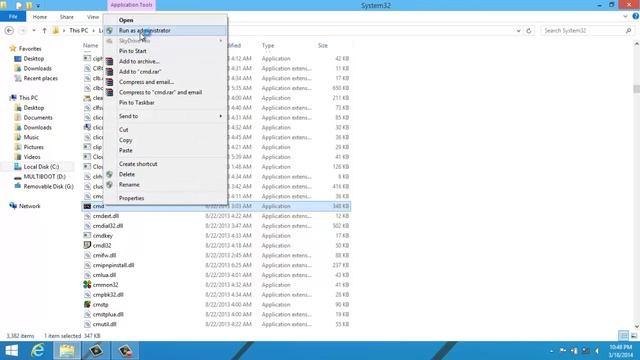Select the cmstp application icon
This screenshot has height=360, width=640.
pyautogui.click(x=87, y=304)
